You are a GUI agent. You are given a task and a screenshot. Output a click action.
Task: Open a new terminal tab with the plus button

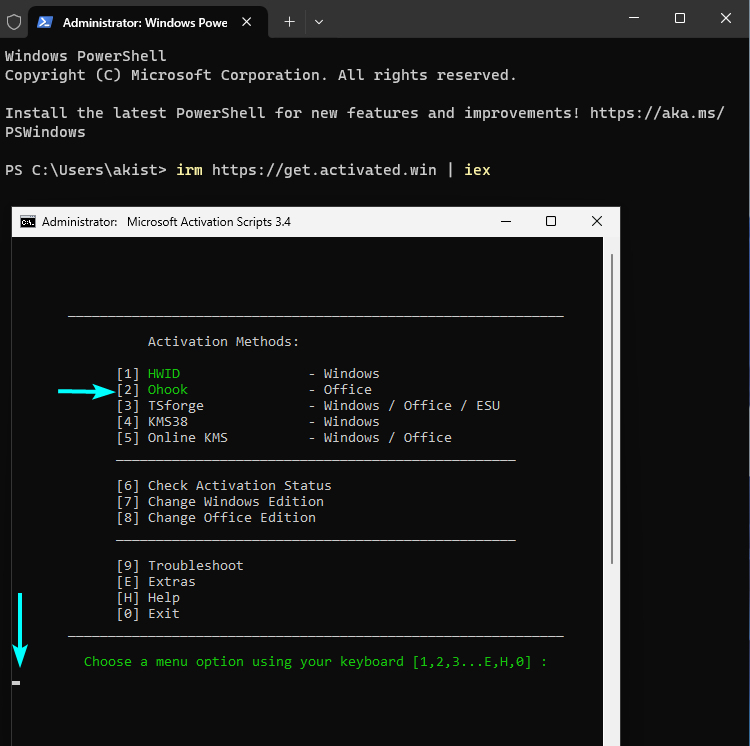289,22
